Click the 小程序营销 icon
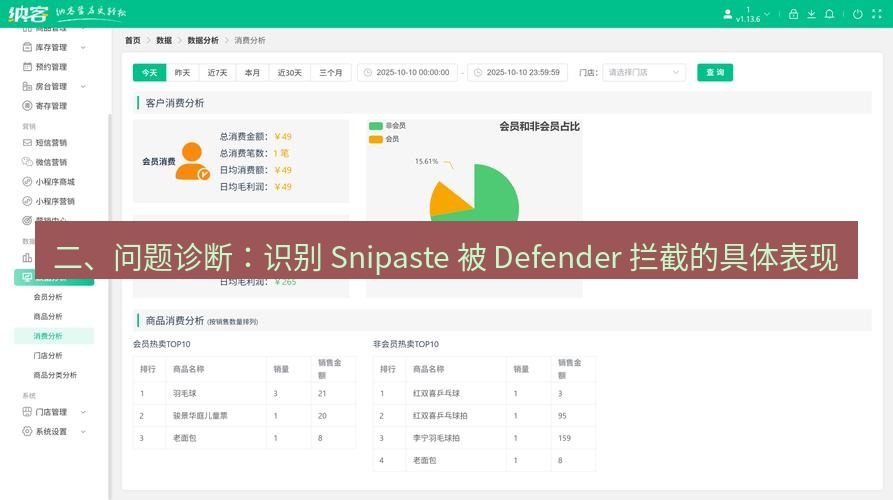 (x=27, y=201)
